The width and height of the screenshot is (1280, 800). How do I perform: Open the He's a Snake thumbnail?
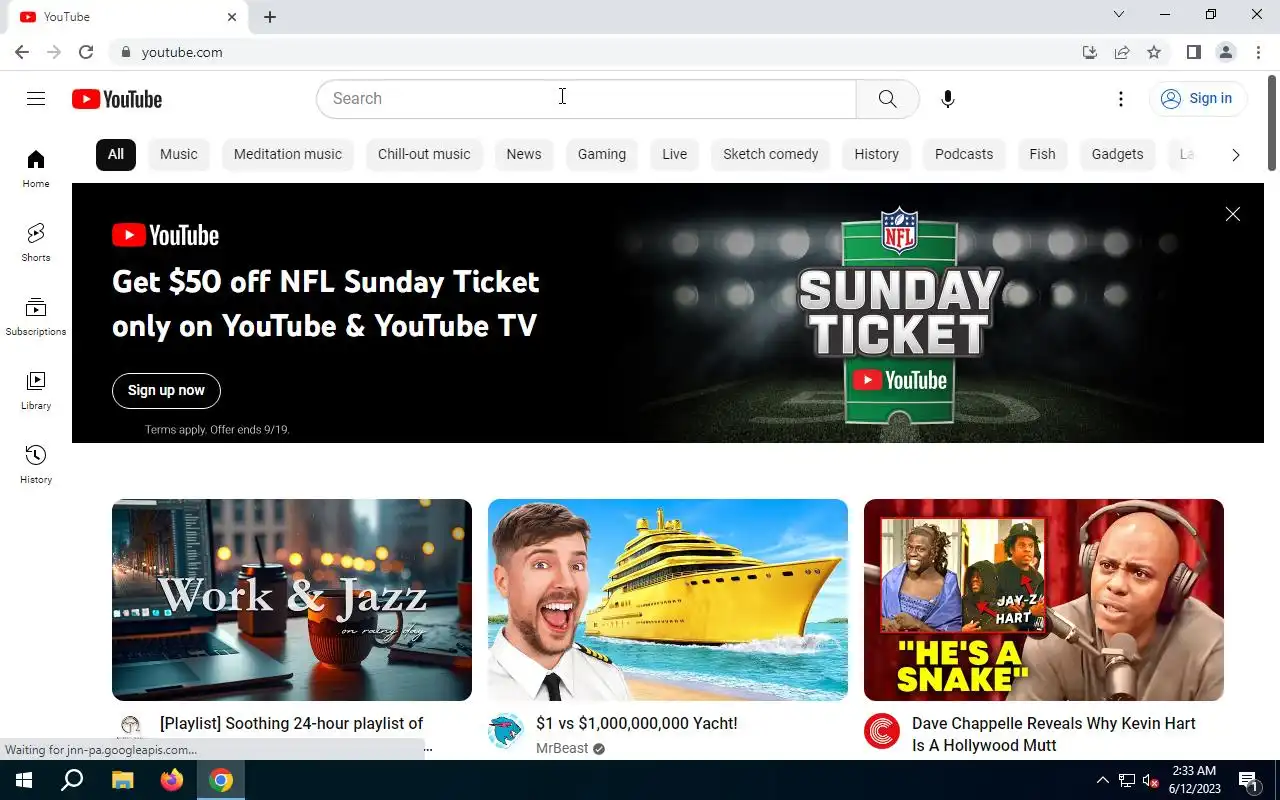tap(1044, 600)
